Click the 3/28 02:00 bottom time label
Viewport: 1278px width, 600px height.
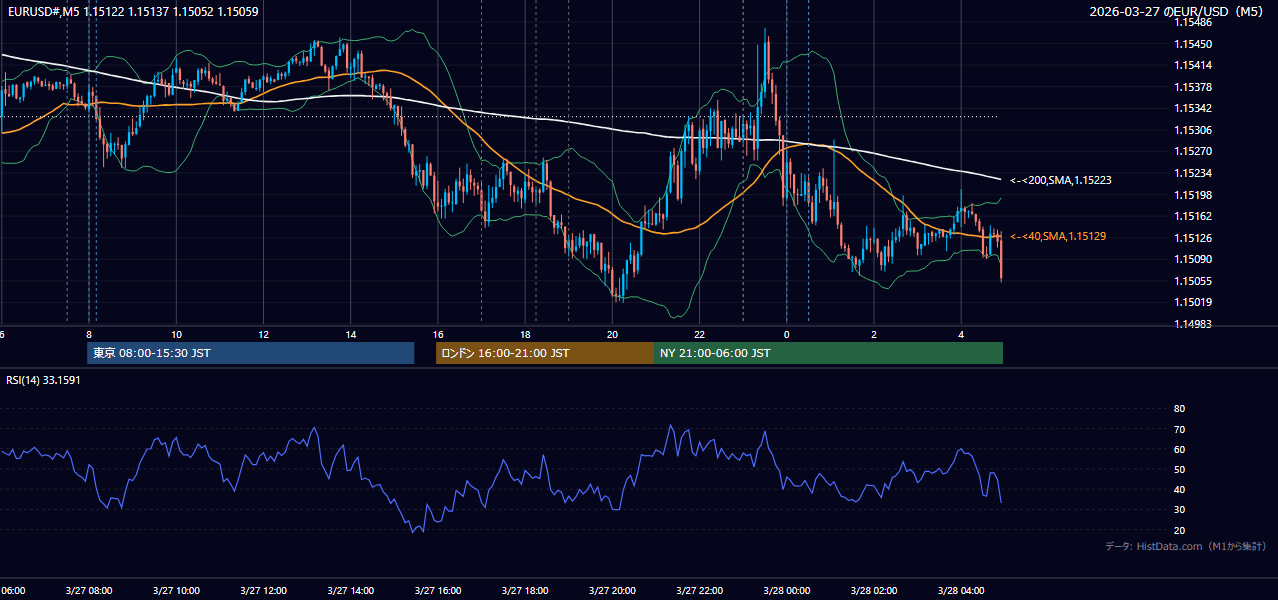[x=874, y=590]
